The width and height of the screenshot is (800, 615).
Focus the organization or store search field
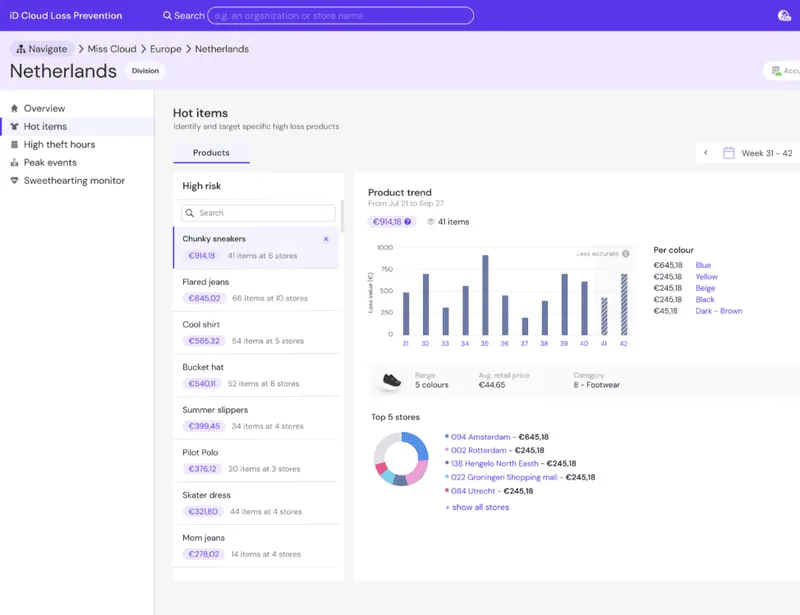(340, 16)
